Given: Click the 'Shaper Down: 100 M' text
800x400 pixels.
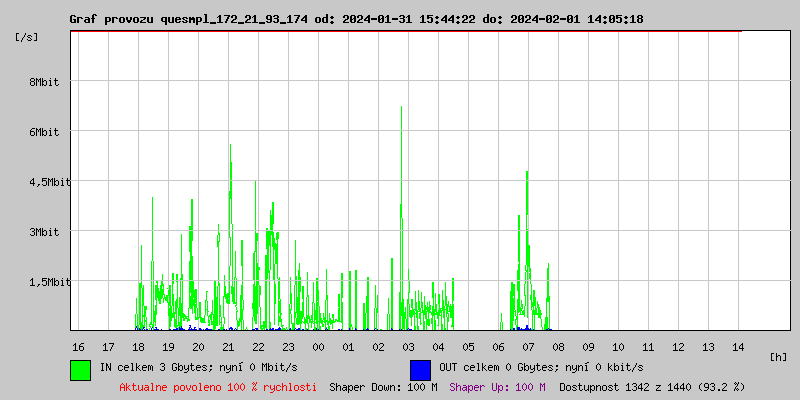Looking at the screenshot, I should tap(383, 386).
